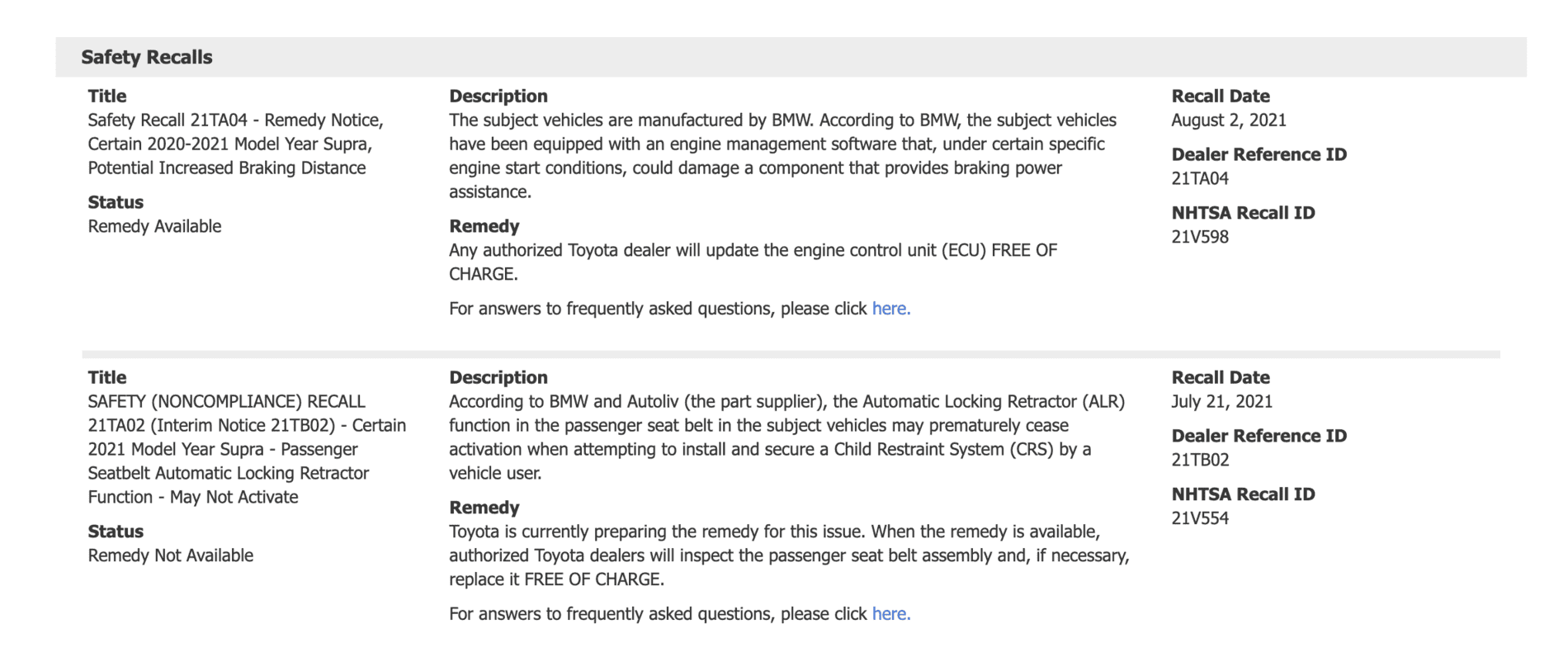Image resolution: width=1568 pixels, height=657 pixels.
Task: Click the Safety Recall 21TA04 title text
Action: click(x=236, y=144)
